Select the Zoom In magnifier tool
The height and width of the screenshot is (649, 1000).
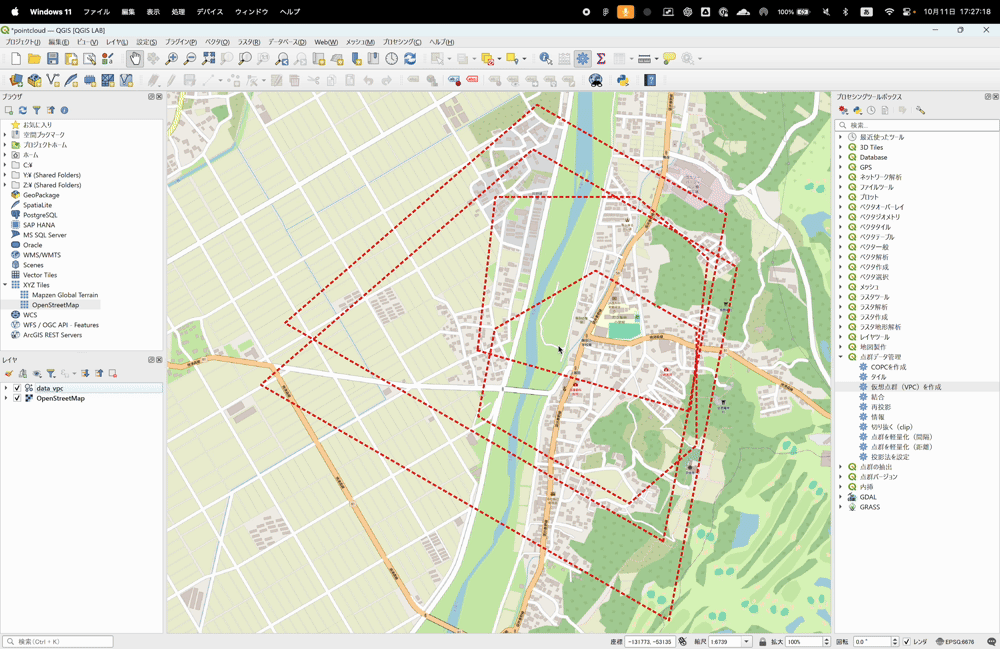pyautogui.click(x=172, y=59)
